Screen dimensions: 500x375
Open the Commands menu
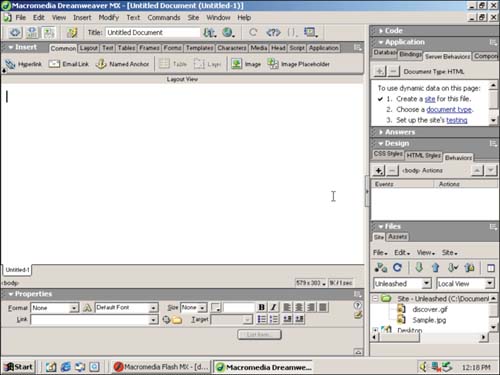pyautogui.click(x=164, y=17)
